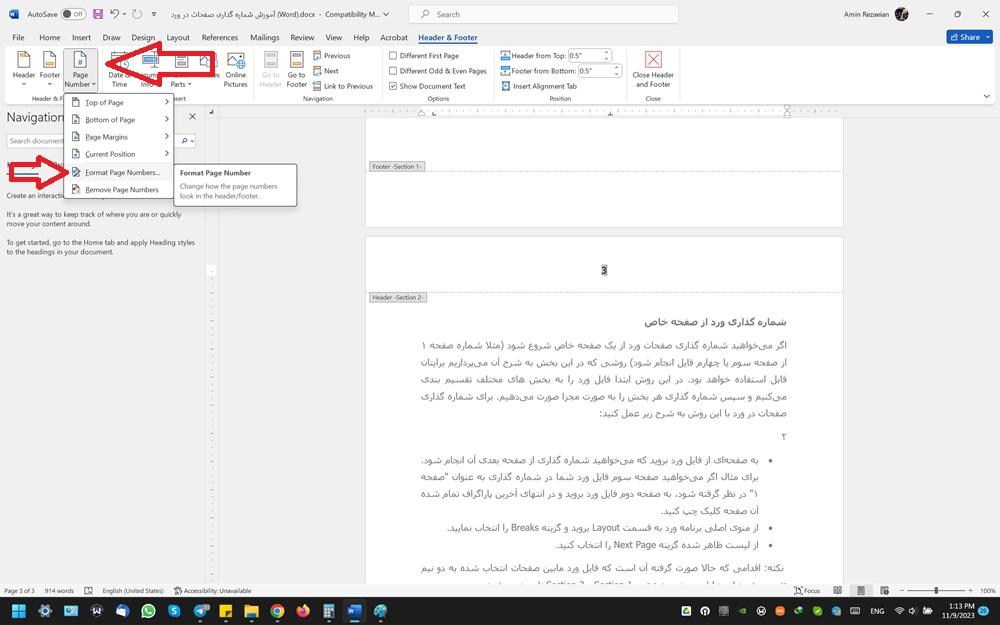Expand the Bottom of Page submenu
The image size is (1000, 625).
click(x=110, y=119)
